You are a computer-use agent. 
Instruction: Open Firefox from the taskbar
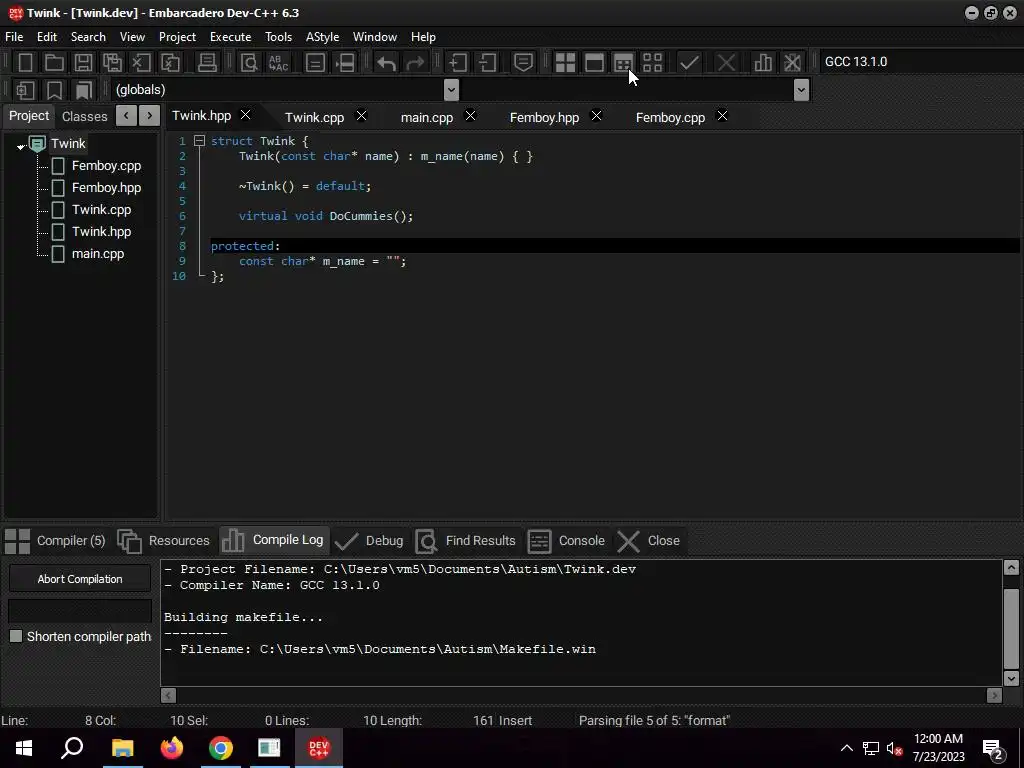(172, 748)
